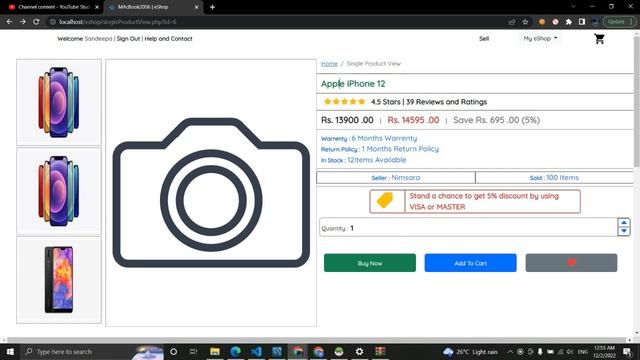
Task: Click the Sell menu item
Action: tap(484, 38)
